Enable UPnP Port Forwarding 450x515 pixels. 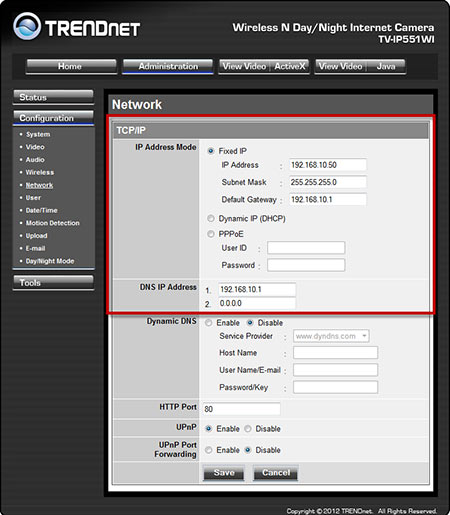click(x=209, y=450)
